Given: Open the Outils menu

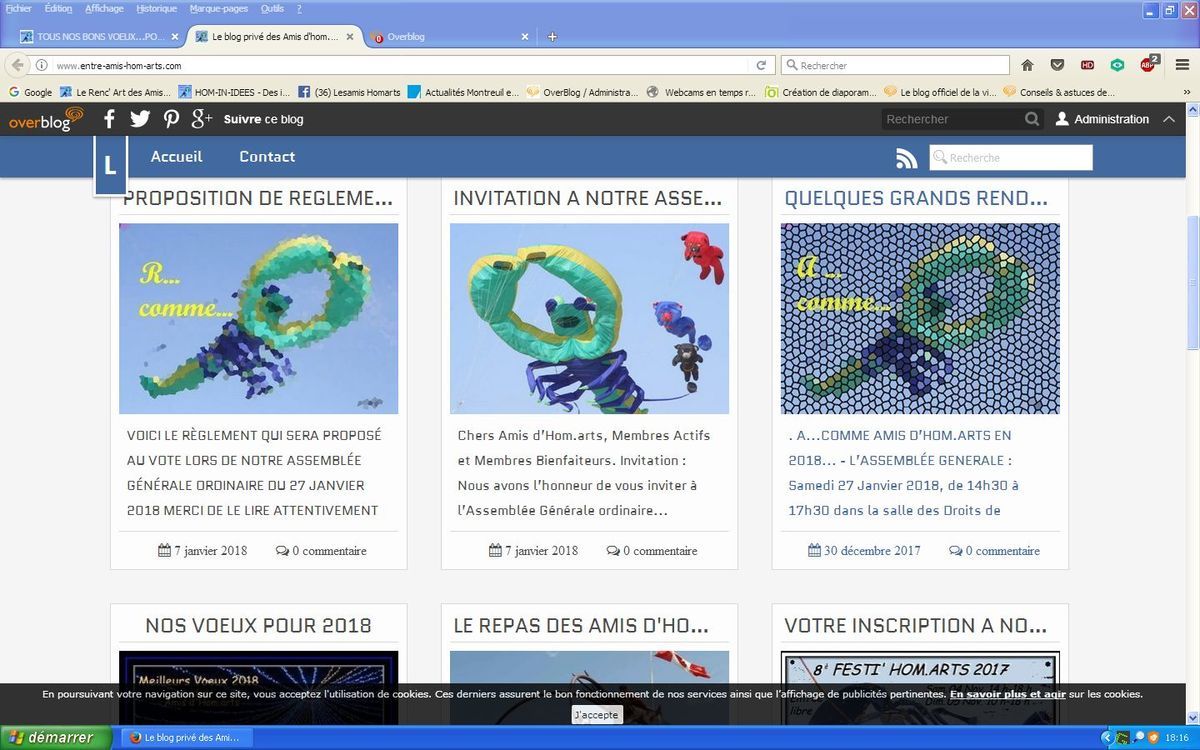Looking at the screenshot, I should pos(272,8).
